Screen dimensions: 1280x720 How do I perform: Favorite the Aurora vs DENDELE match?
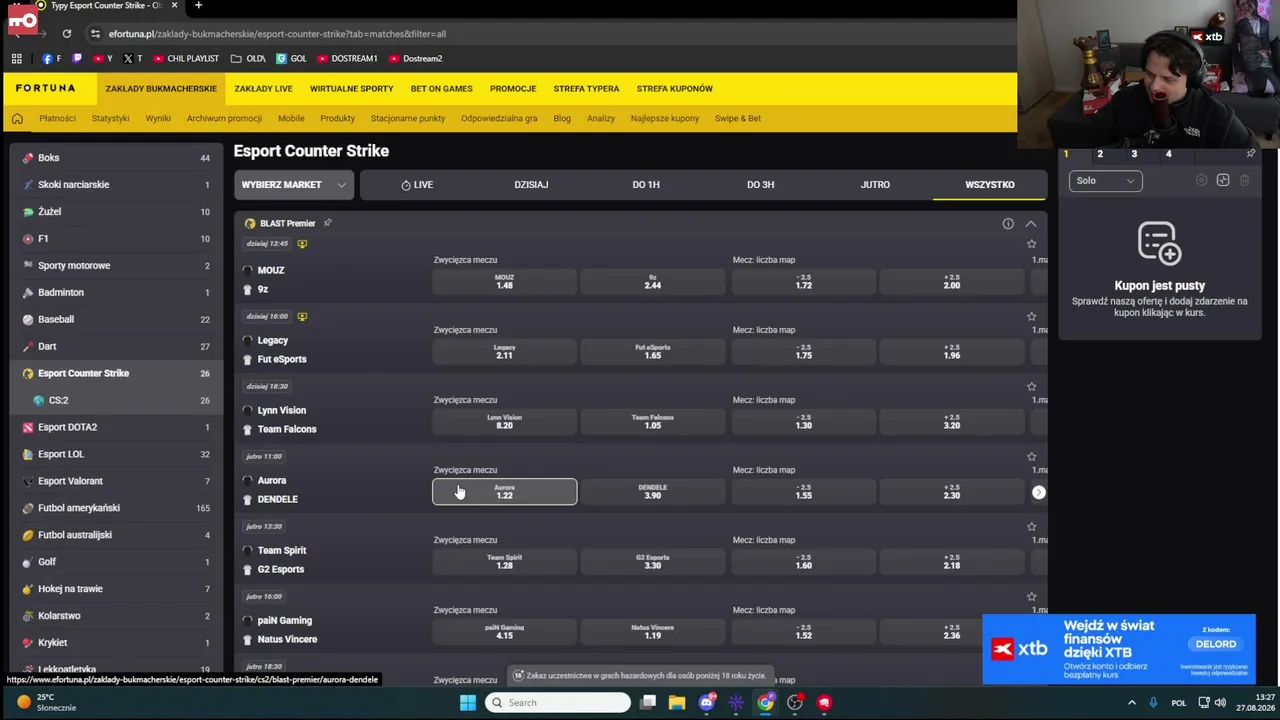tap(1032, 456)
